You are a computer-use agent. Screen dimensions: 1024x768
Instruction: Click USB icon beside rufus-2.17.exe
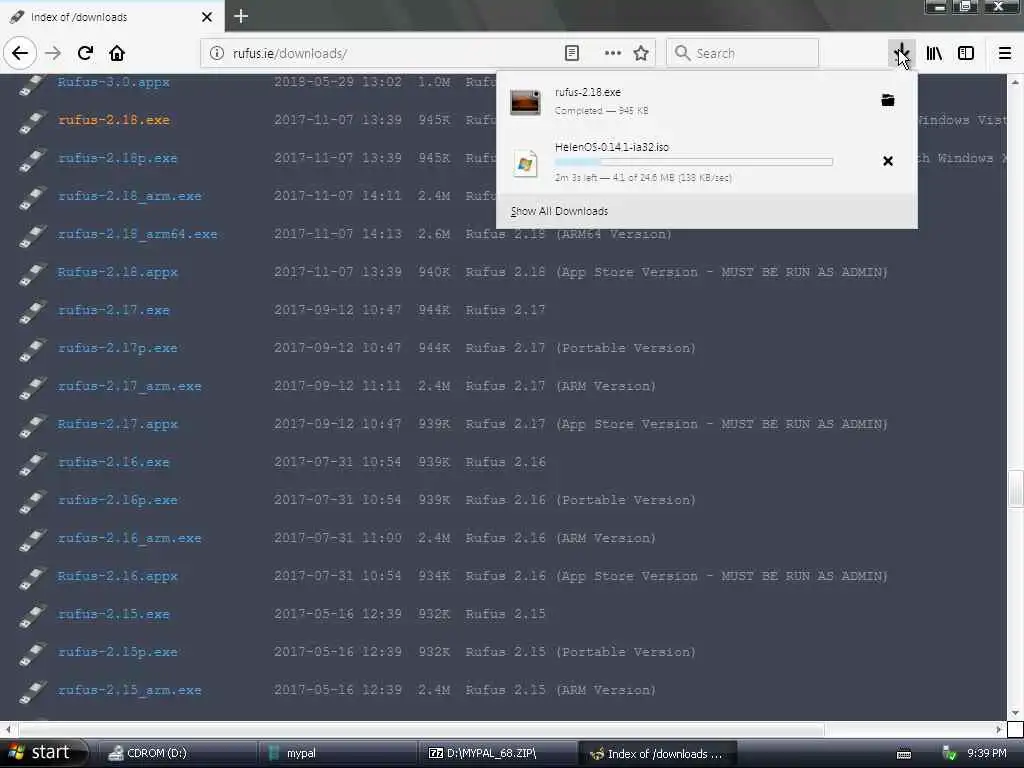(32, 312)
